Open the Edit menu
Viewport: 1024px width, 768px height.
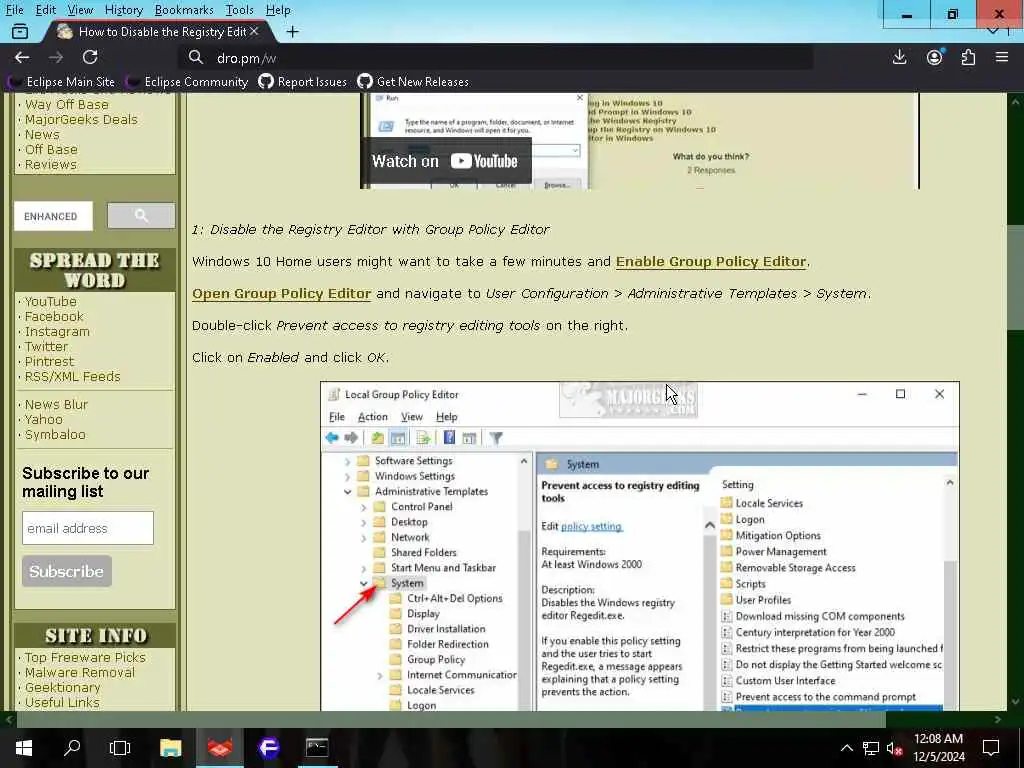tap(46, 10)
